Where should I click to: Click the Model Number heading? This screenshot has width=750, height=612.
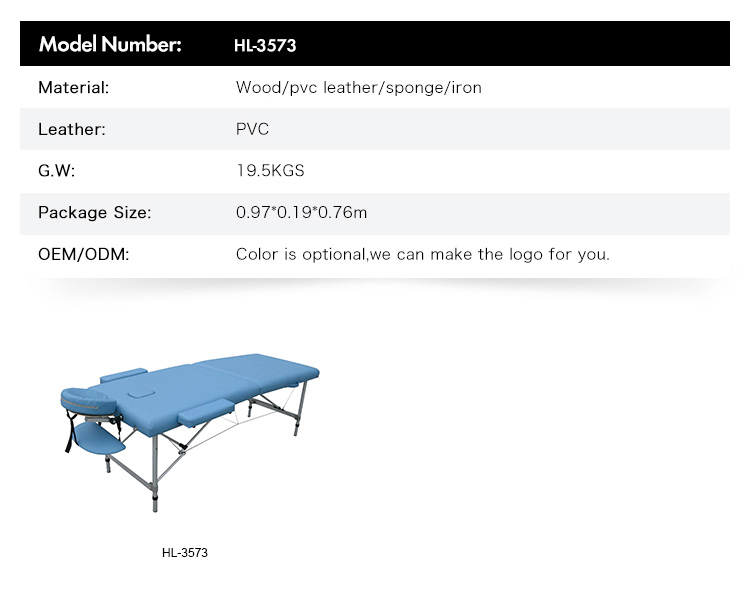point(110,44)
